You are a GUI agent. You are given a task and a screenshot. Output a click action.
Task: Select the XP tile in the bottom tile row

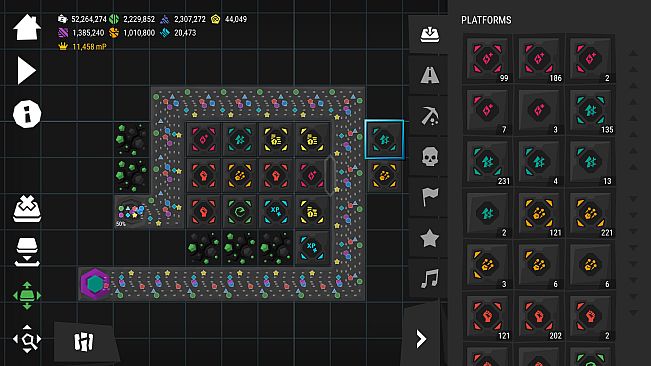tap(312, 248)
